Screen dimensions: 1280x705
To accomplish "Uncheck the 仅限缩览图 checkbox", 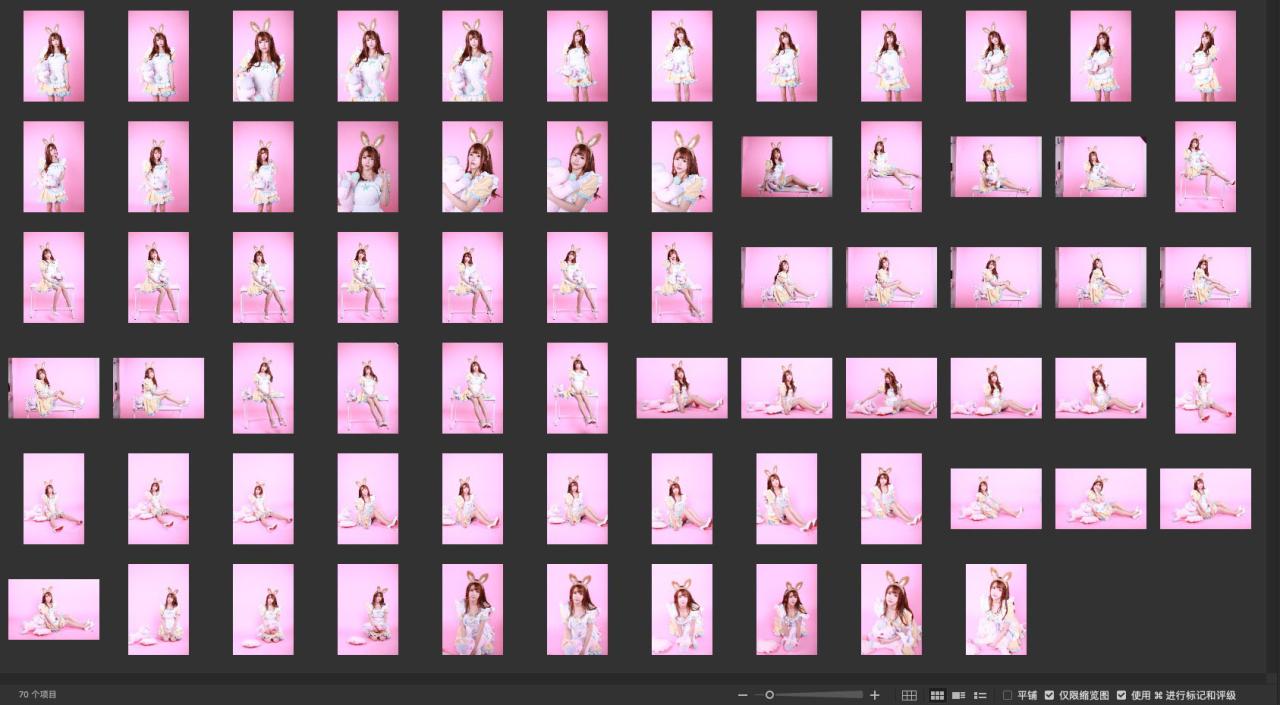I will coord(1049,695).
